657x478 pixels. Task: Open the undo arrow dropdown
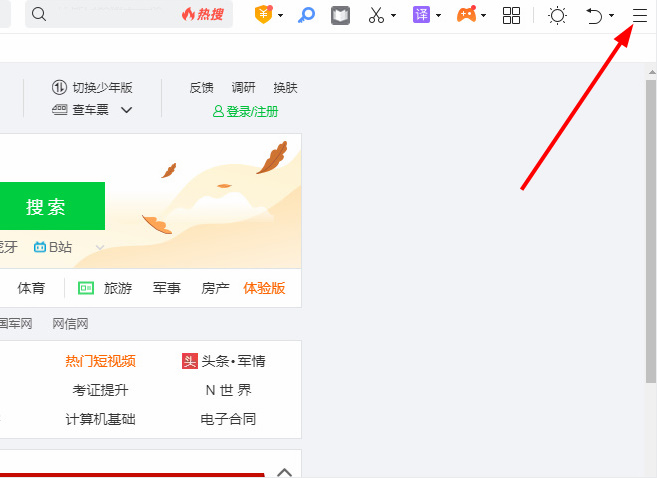611,16
